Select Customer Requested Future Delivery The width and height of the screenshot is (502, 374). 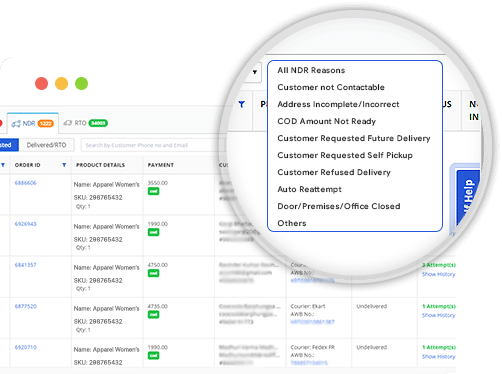pyautogui.click(x=354, y=138)
